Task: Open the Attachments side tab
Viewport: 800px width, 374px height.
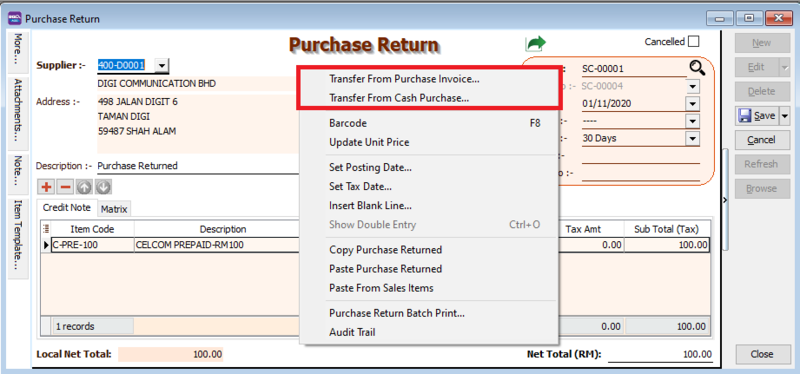Action: tap(18, 113)
